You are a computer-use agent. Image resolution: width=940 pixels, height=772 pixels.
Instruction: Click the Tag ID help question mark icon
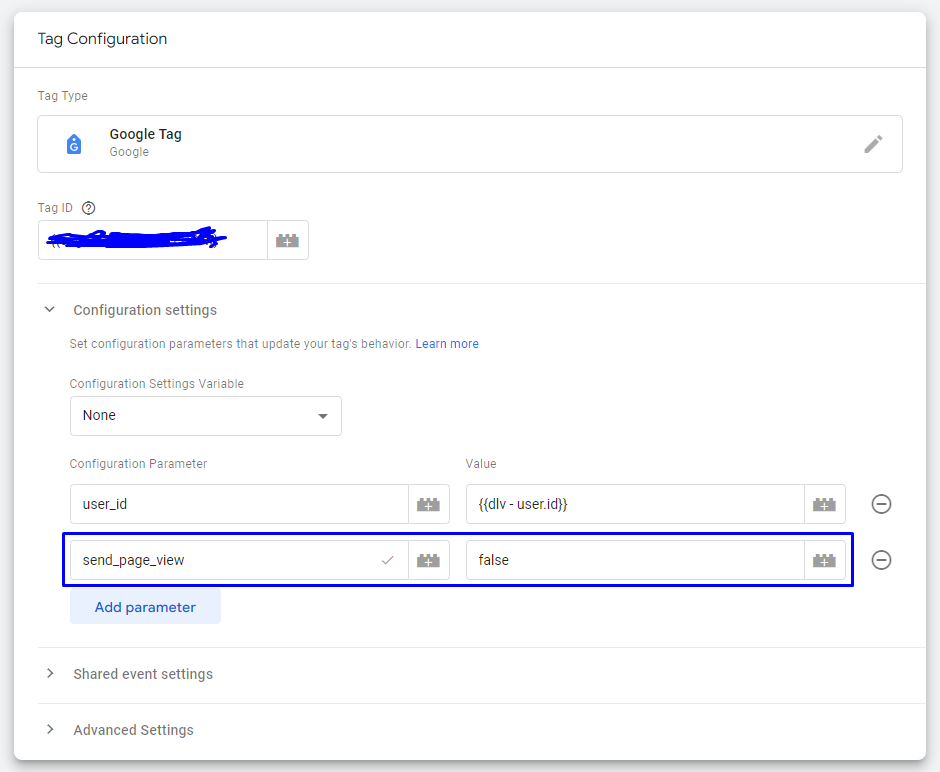pyautogui.click(x=88, y=207)
